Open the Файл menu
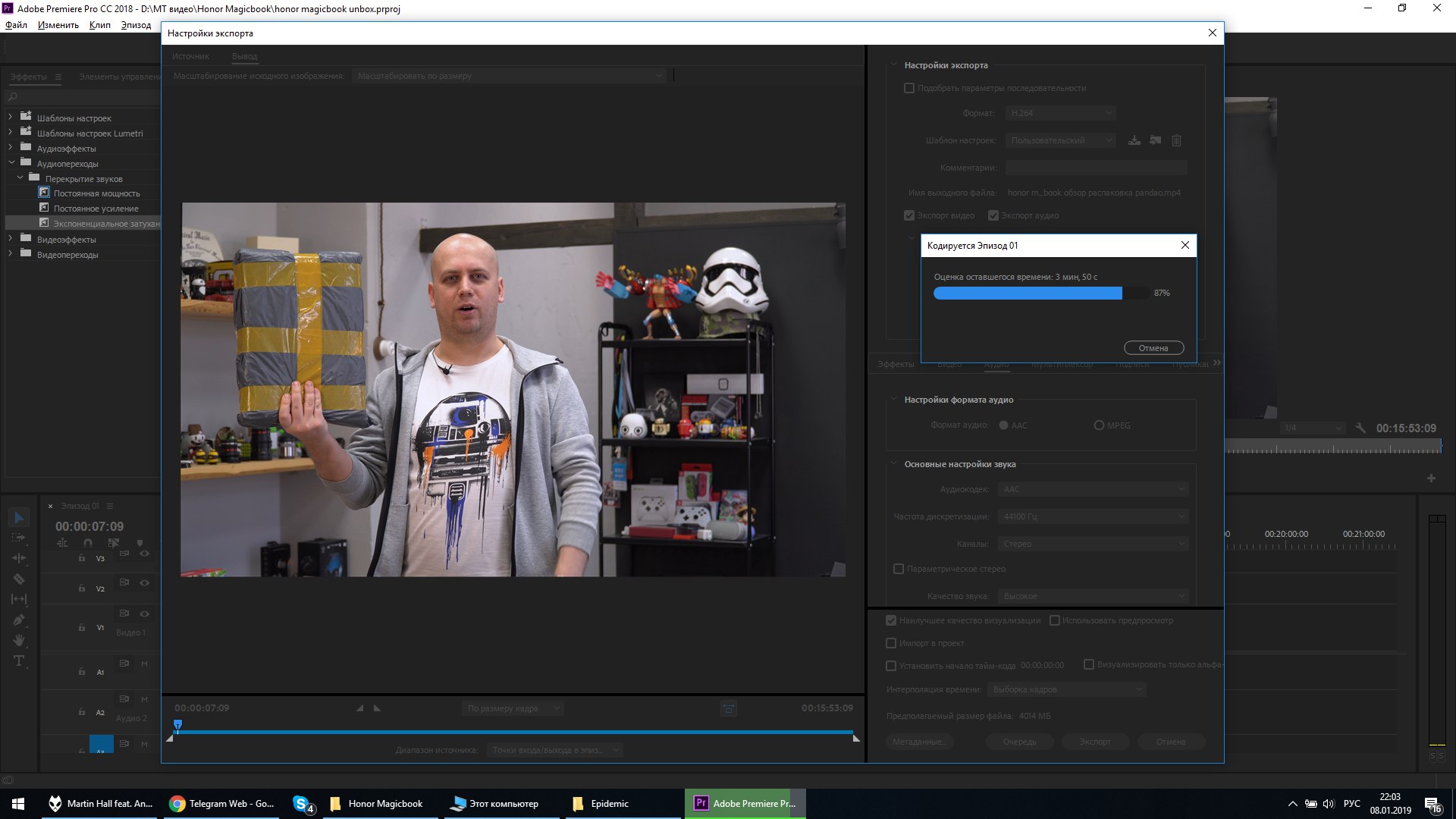 point(16,25)
